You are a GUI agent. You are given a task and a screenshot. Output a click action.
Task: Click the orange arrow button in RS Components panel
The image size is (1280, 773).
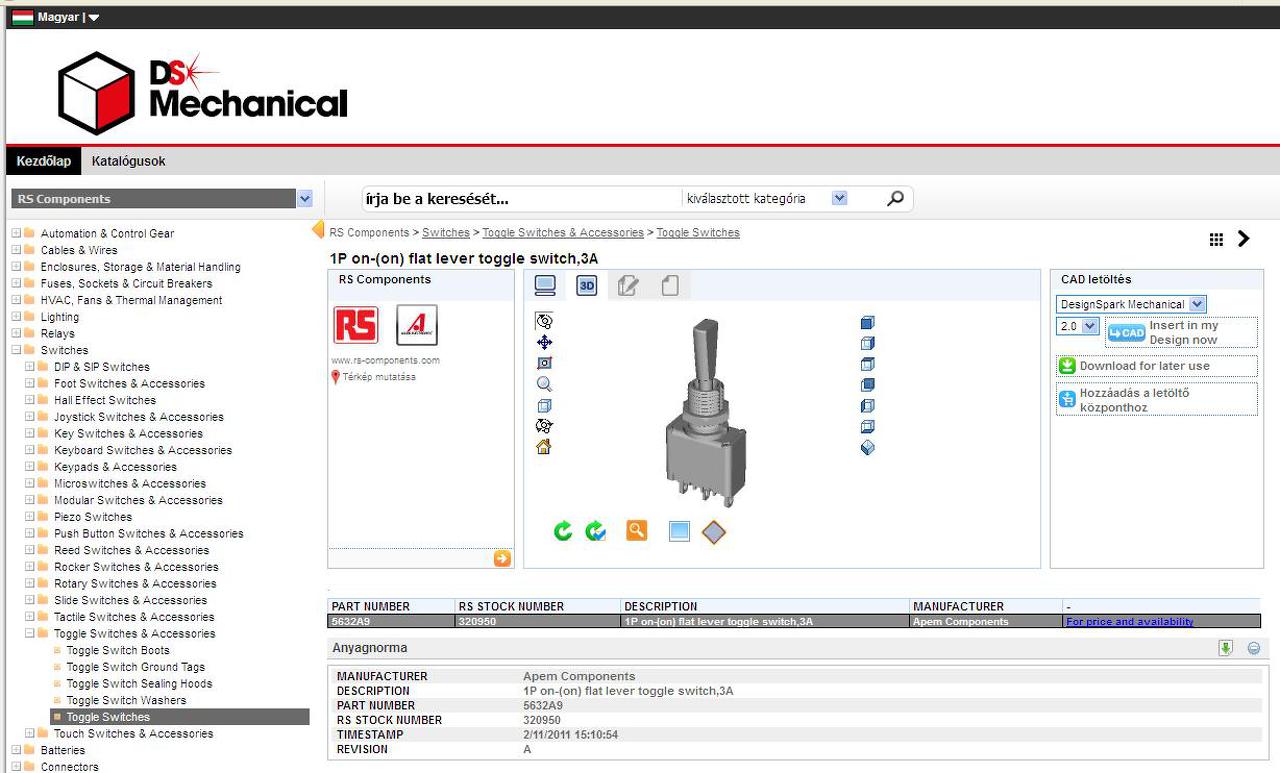pos(502,559)
